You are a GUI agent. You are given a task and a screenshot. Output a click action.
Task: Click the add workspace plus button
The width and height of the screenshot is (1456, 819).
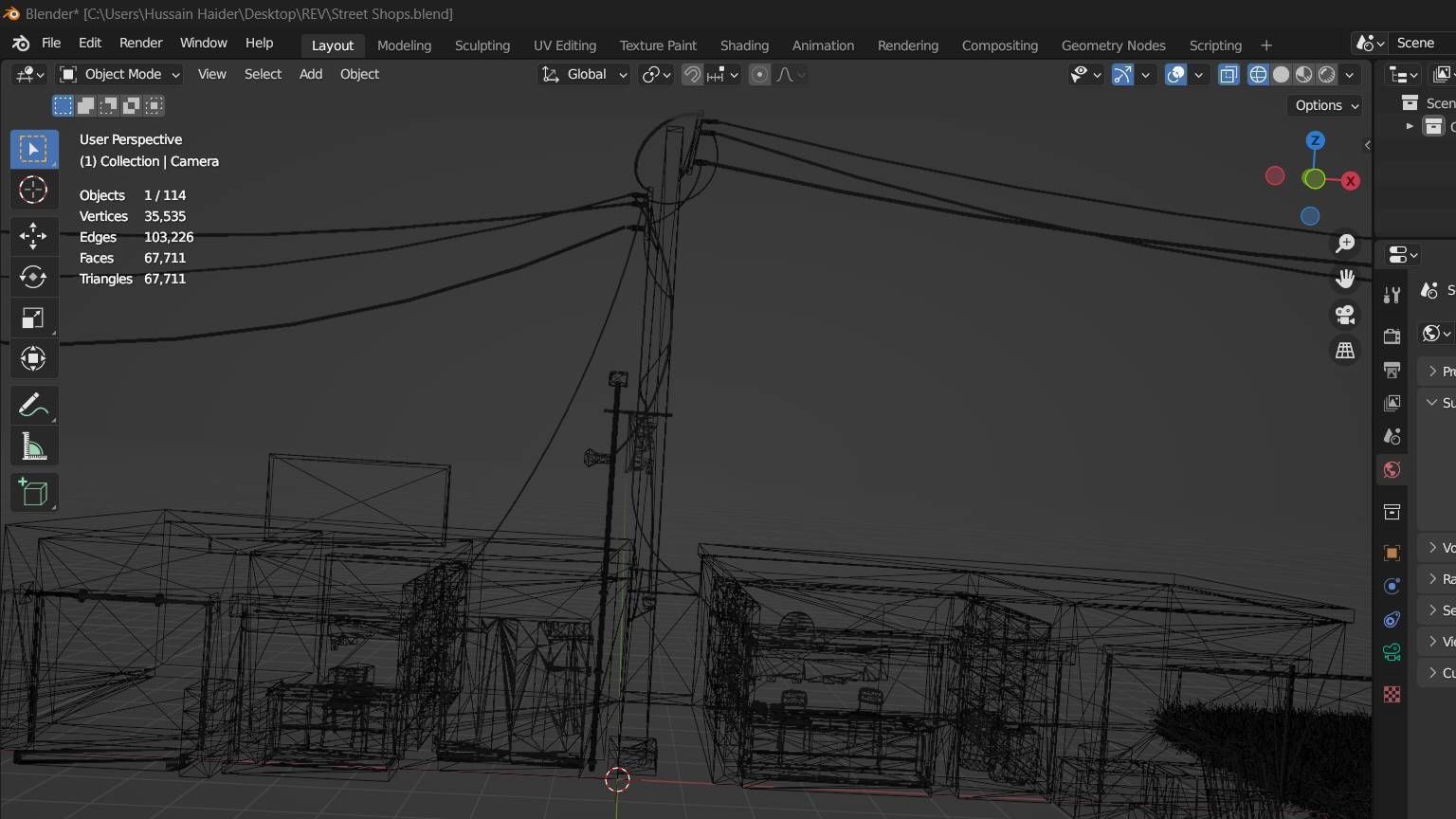[x=1266, y=45]
